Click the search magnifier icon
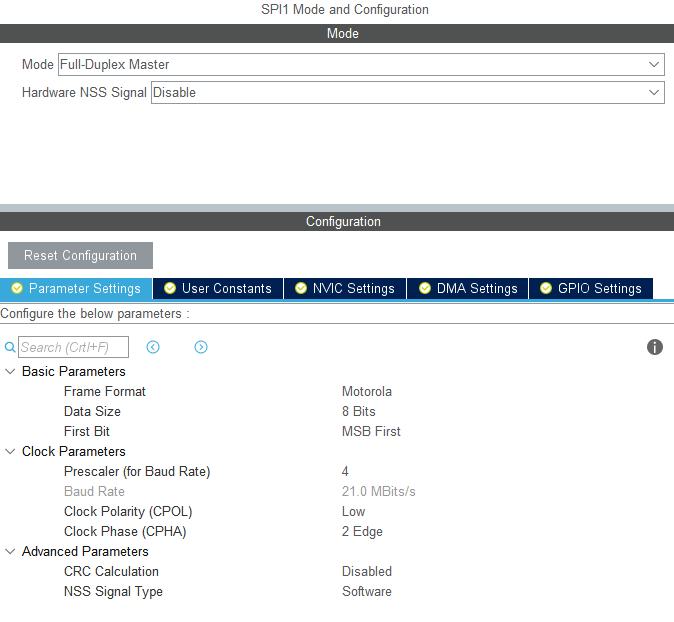 point(10,347)
